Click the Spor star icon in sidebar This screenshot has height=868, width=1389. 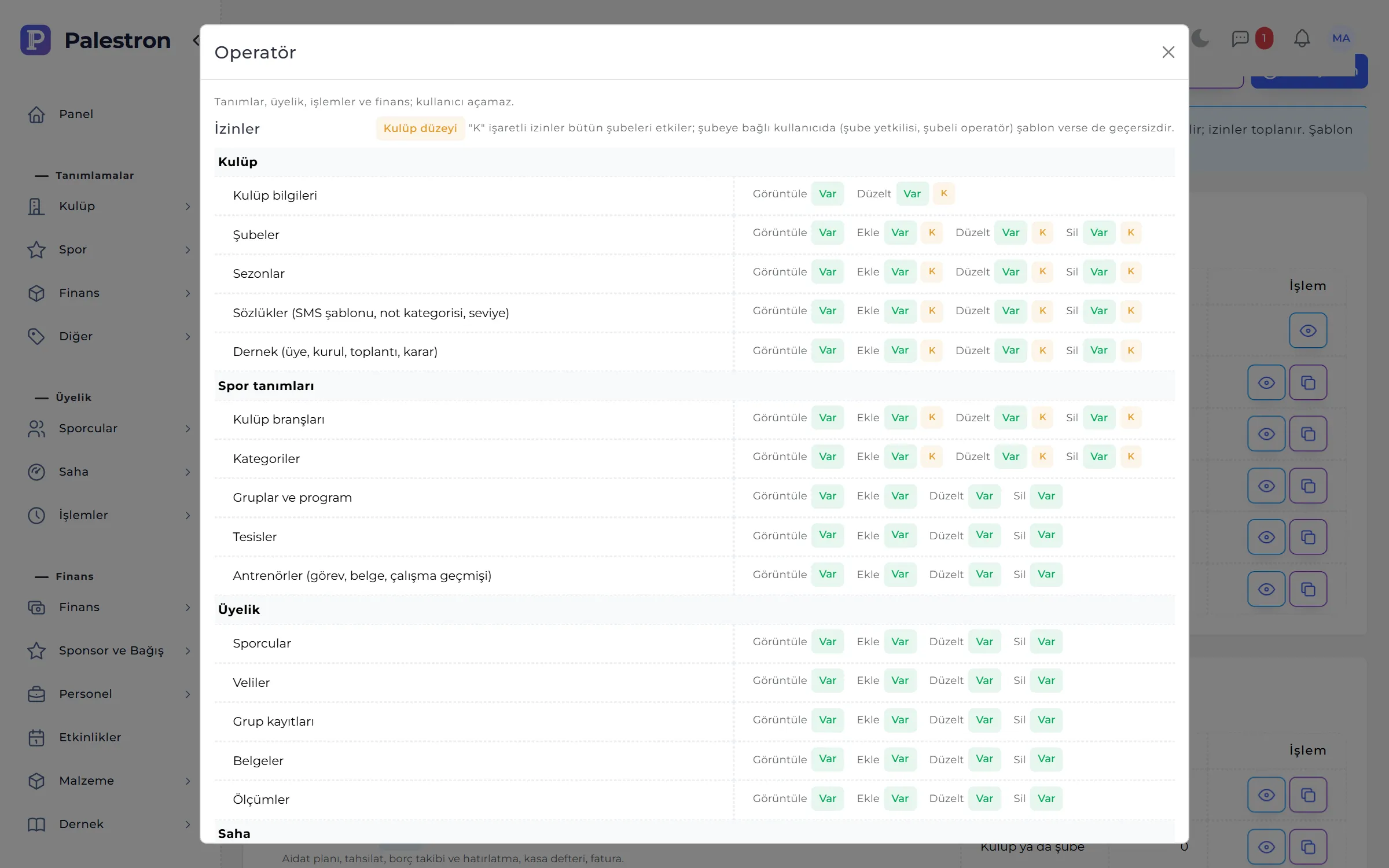36,250
